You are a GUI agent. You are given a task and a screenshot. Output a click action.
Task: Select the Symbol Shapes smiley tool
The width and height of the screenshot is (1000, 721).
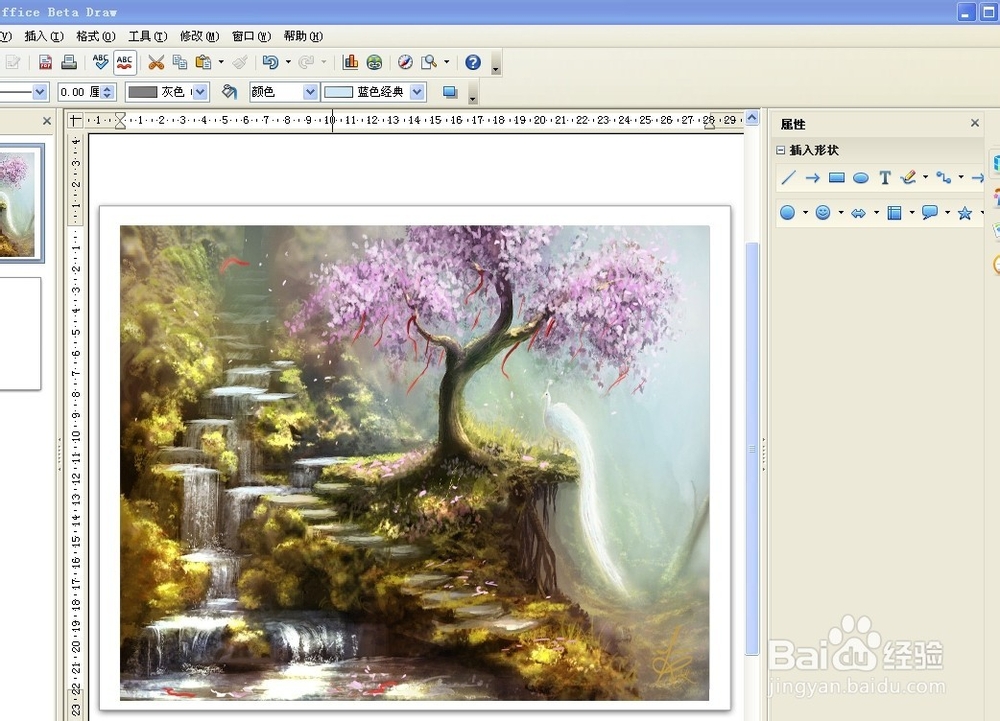coord(823,213)
